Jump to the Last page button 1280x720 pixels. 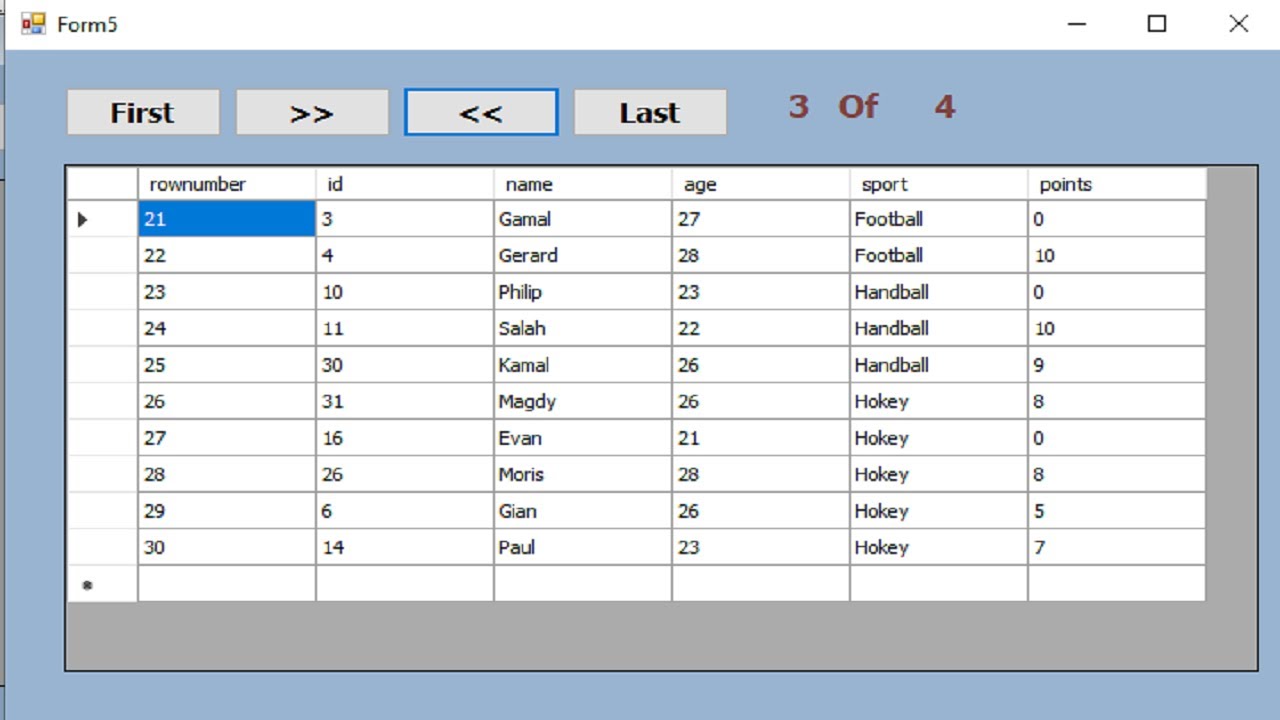(x=650, y=112)
